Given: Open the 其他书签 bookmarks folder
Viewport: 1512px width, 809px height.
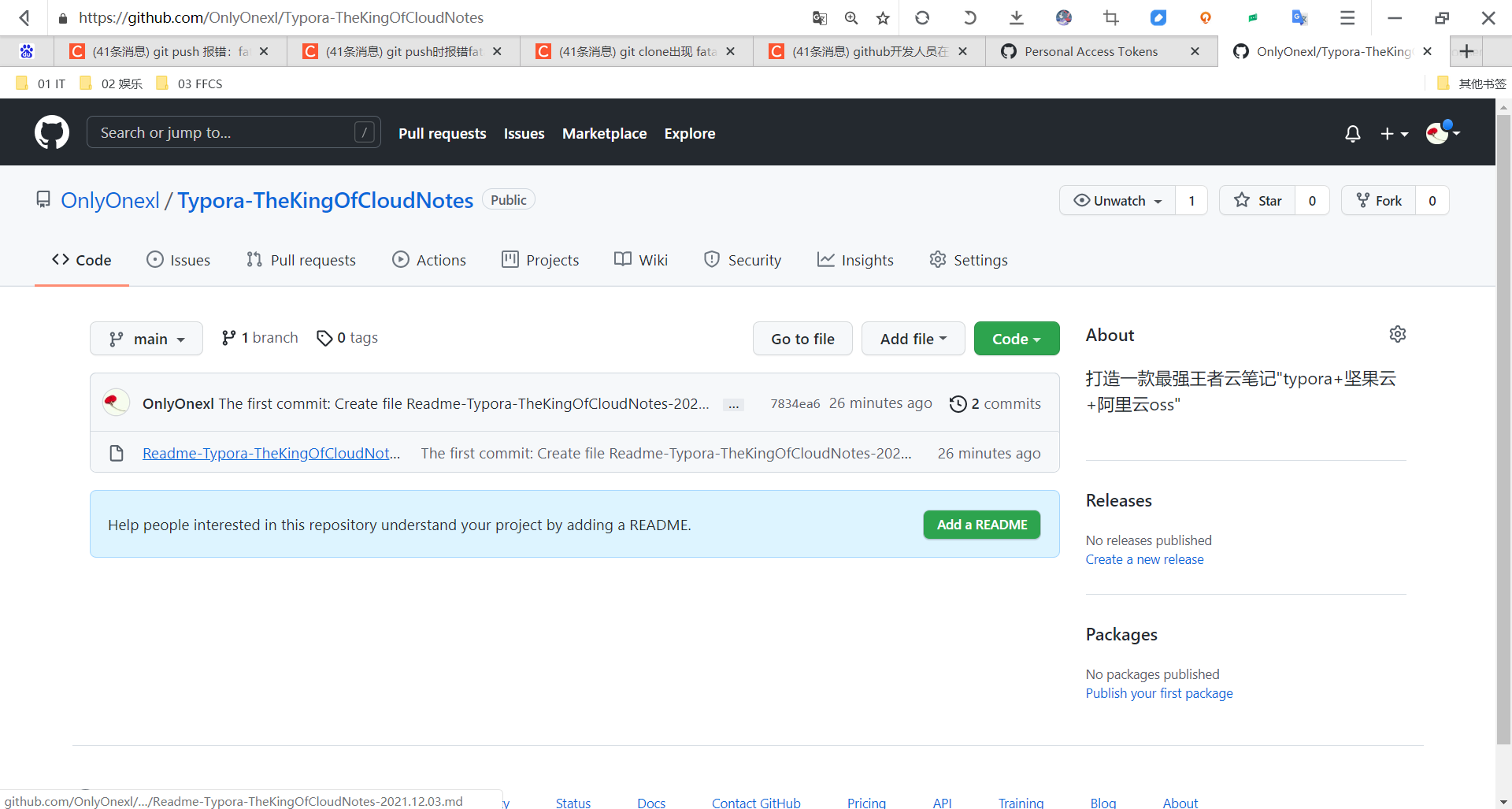Looking at the screenshot, I should pos(1471,83).
